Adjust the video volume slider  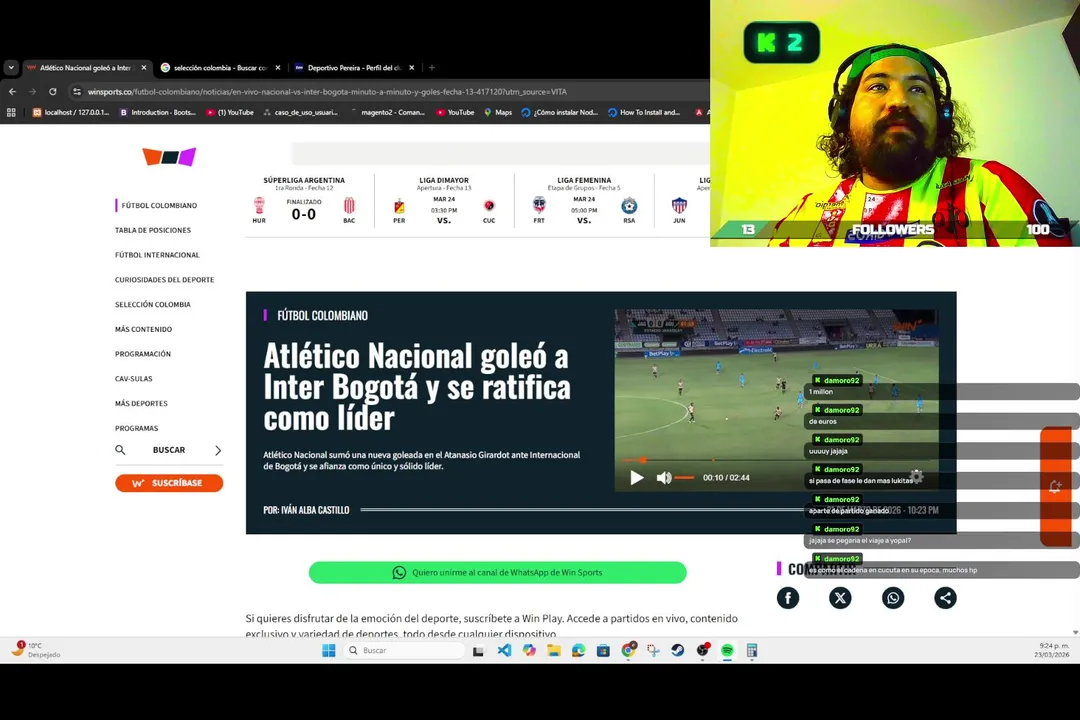point(684,477)
